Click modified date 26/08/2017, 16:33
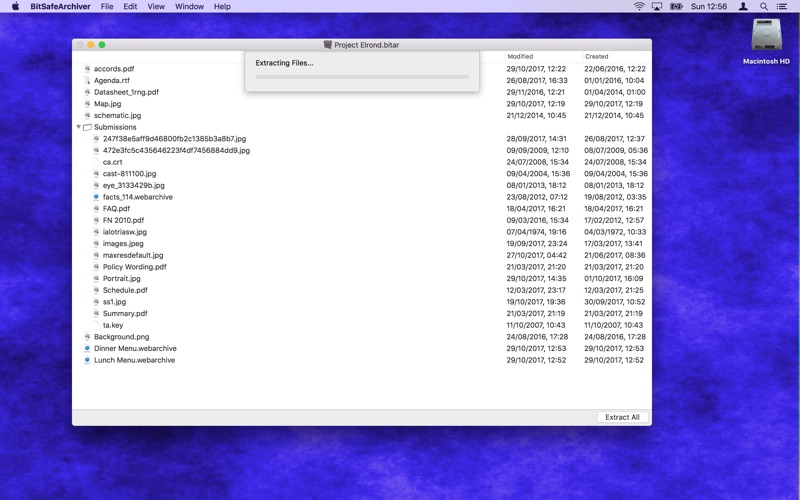Image resolution: width=800 pixels, height=500 pixels. pyautogui.click(x=537, y=80)
